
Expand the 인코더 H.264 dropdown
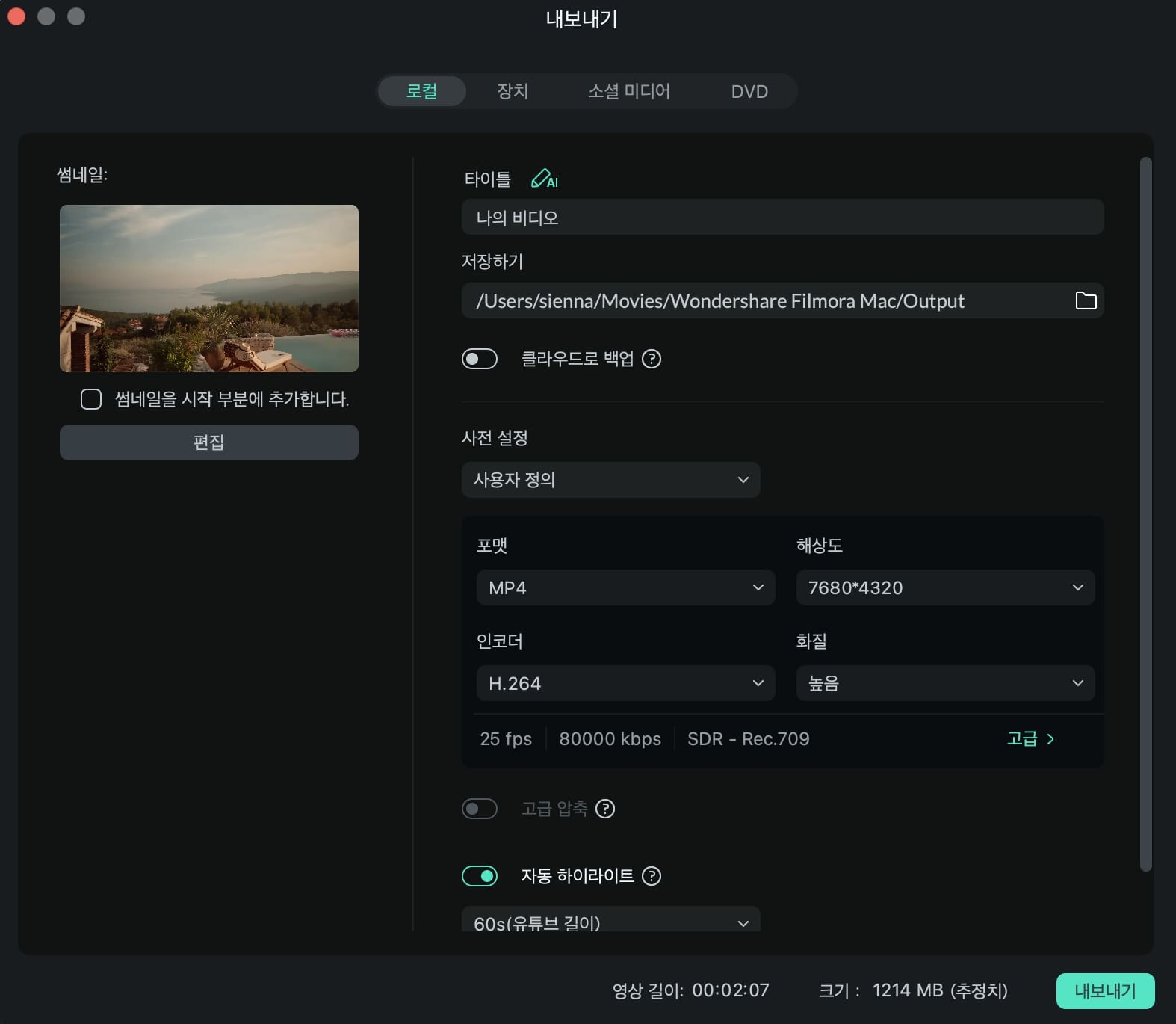pyautogui.click(x=625, y=683)
